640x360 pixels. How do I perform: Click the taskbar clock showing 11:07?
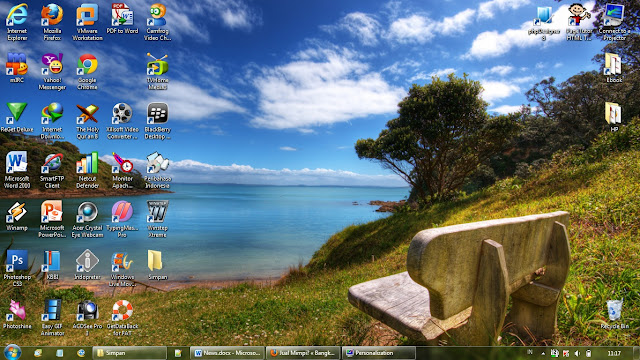[x=614, y=353]
